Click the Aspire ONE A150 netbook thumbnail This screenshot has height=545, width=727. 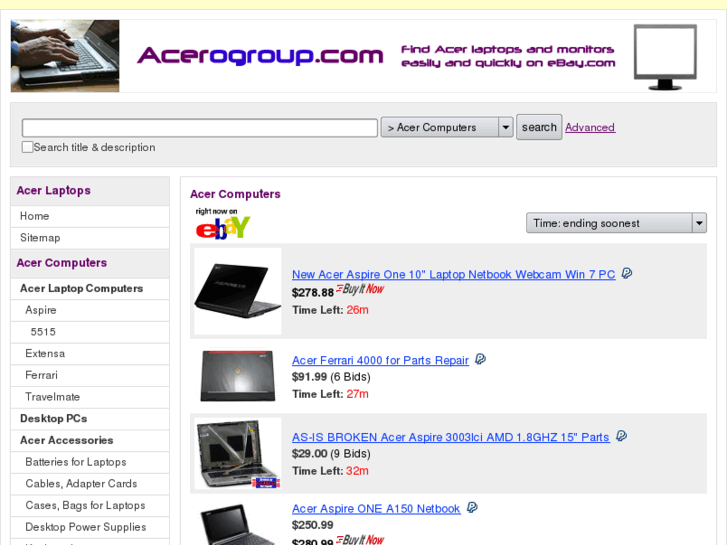[237, 524]
